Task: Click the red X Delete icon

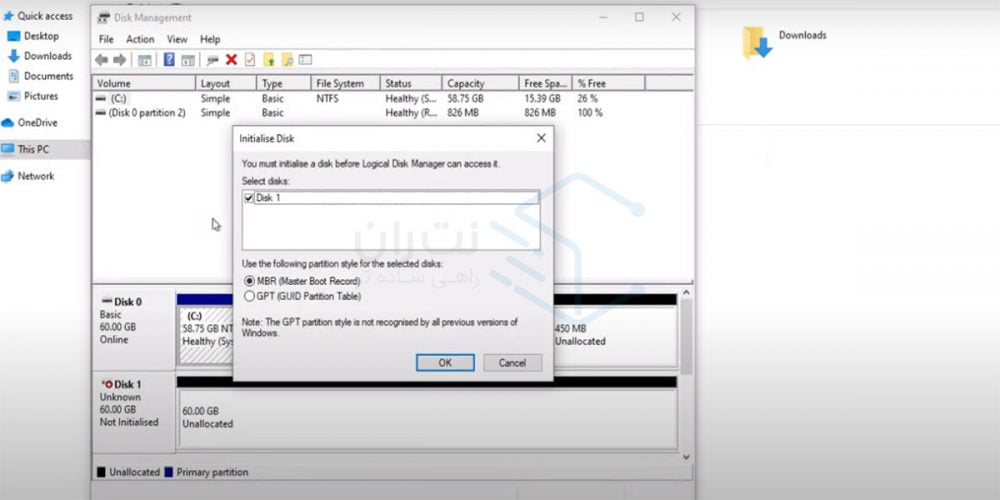Action: click(x=231, y=60)
